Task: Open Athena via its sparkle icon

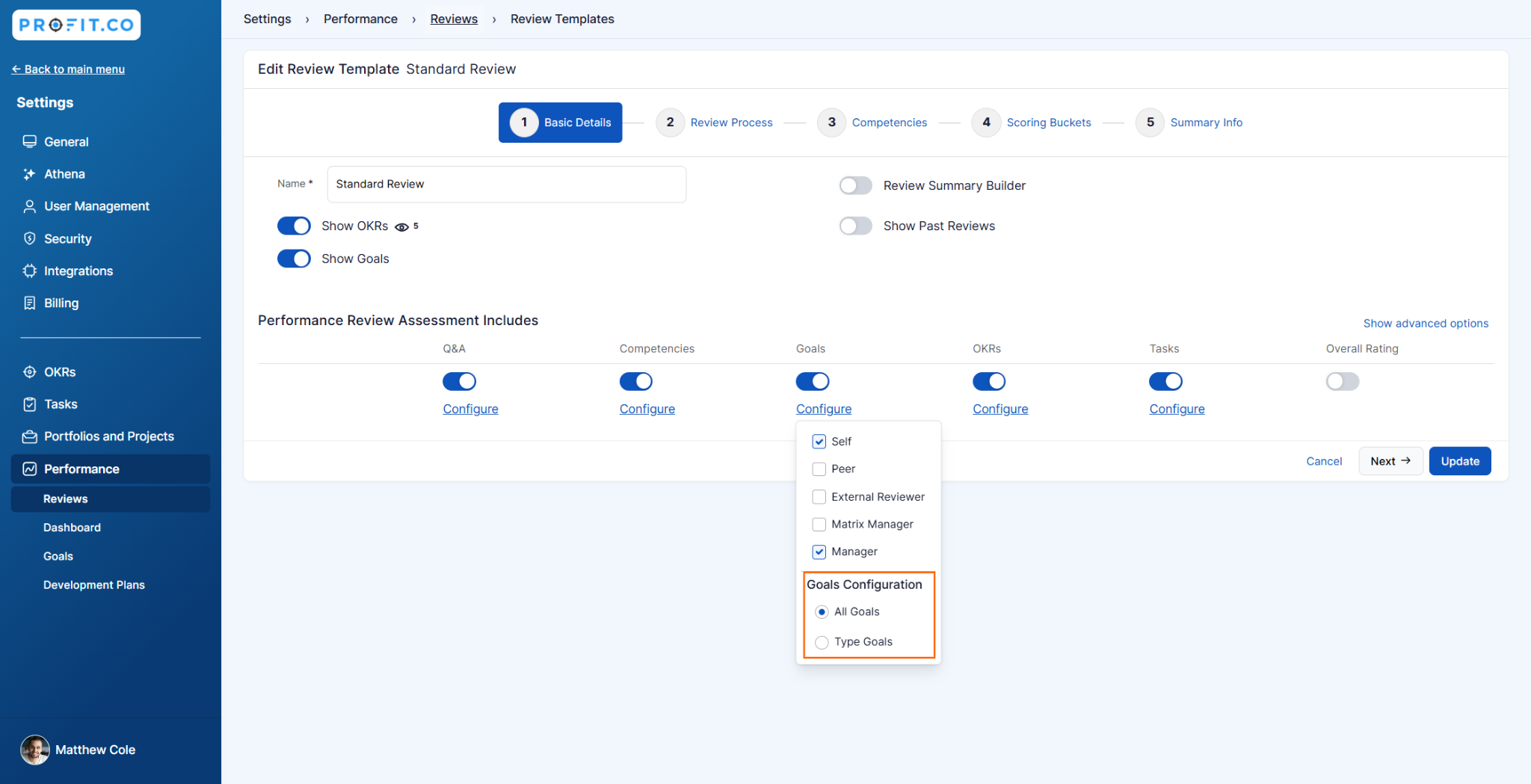Action: 29,174
